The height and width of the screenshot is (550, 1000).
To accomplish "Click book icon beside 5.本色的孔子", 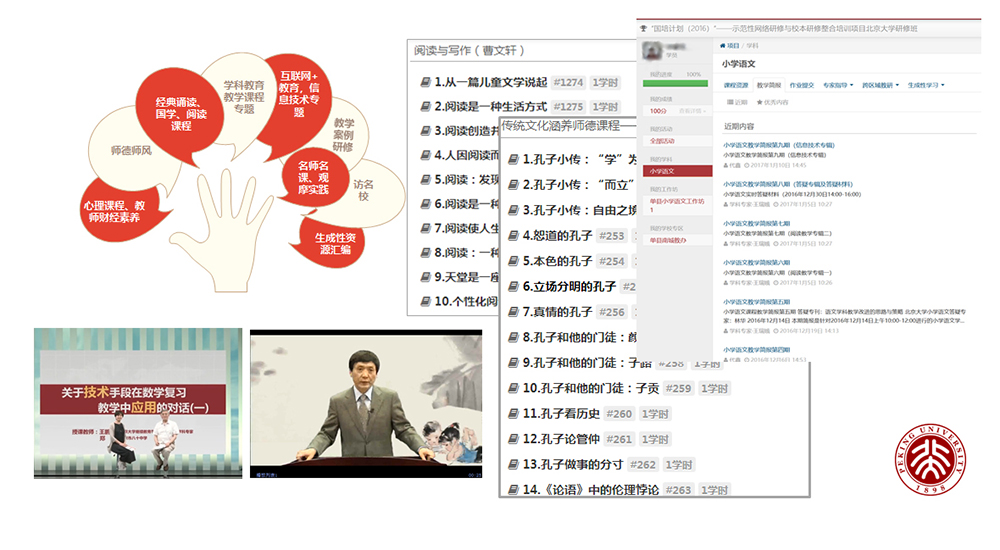I will click(513, 262).
